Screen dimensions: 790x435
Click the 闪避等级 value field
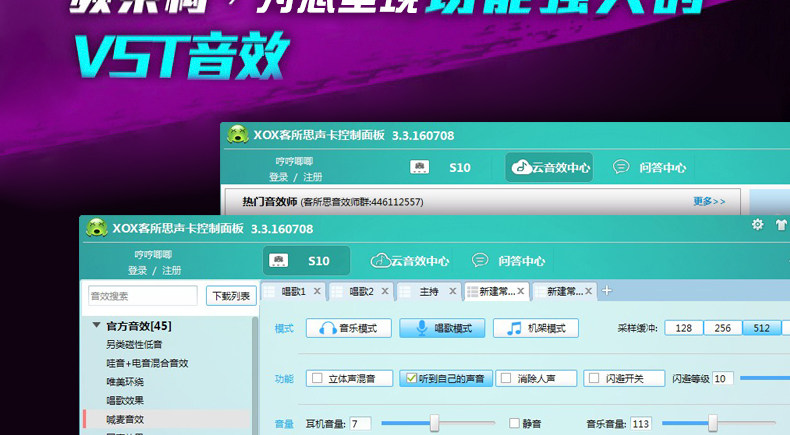[x=722, y=379]
